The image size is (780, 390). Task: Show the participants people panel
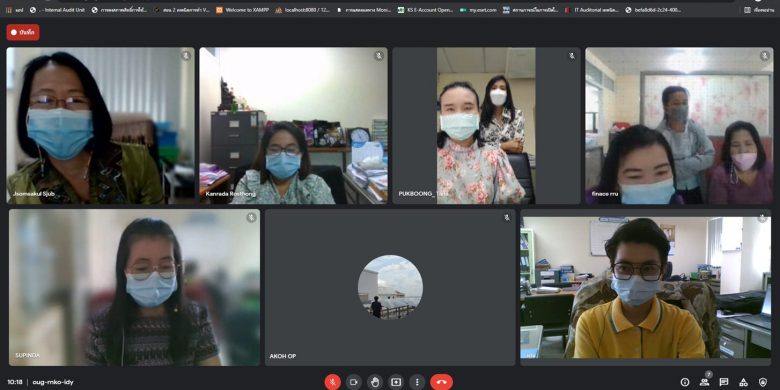pyautogui.click(x=704, y=382)
